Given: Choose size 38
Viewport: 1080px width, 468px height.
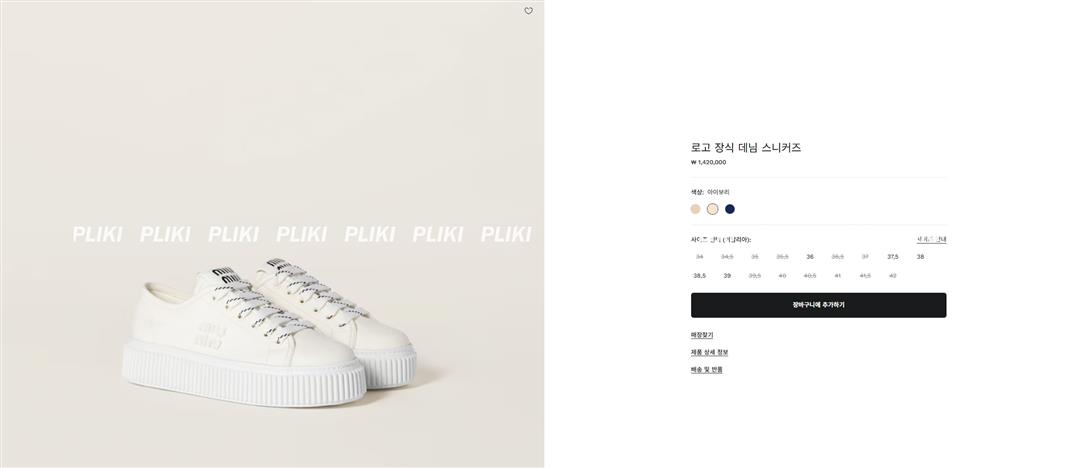Looking at the screenshot, I should tap(920, 257).
